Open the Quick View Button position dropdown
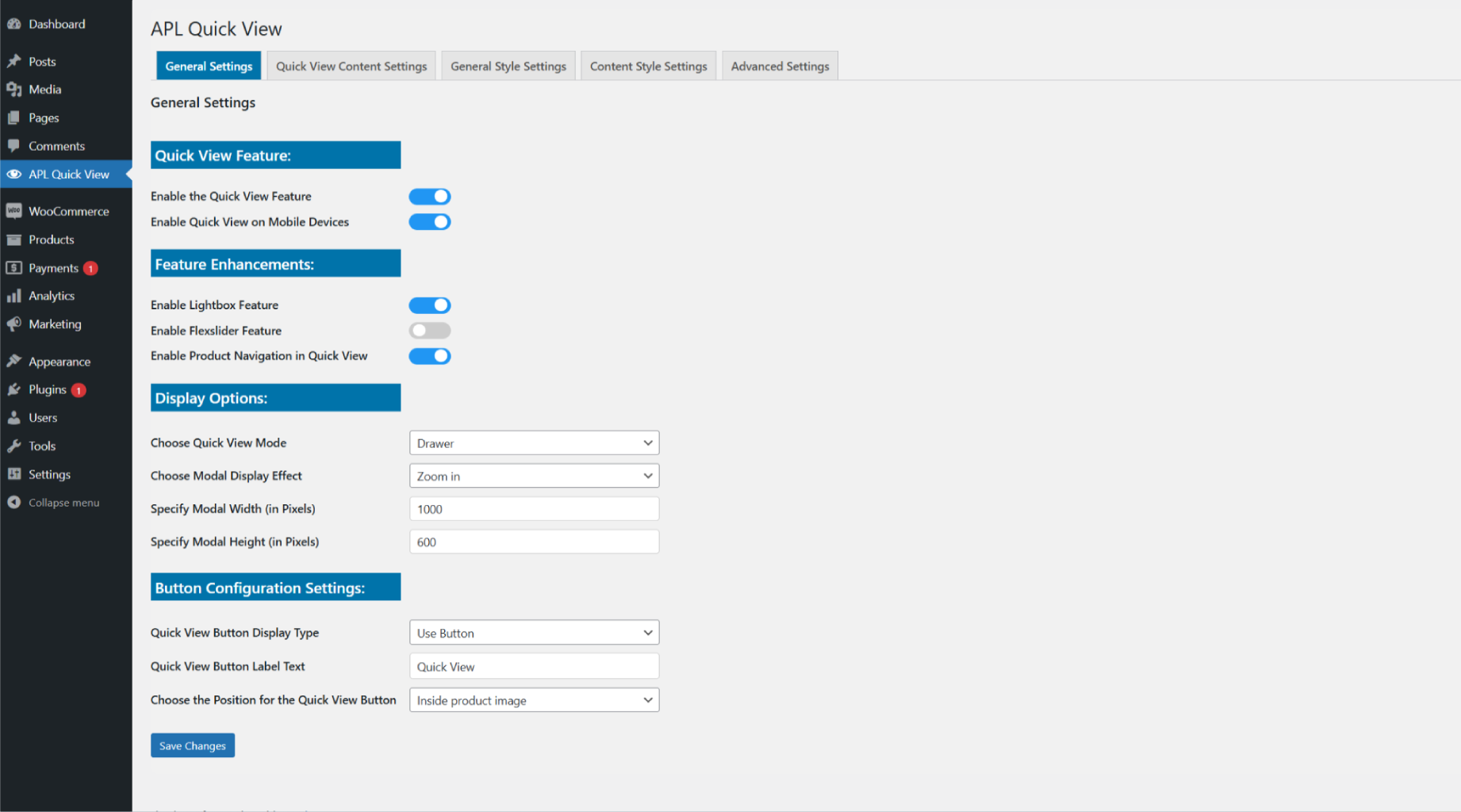This screenshot has width=1461, height=812. tap(534, 700)
